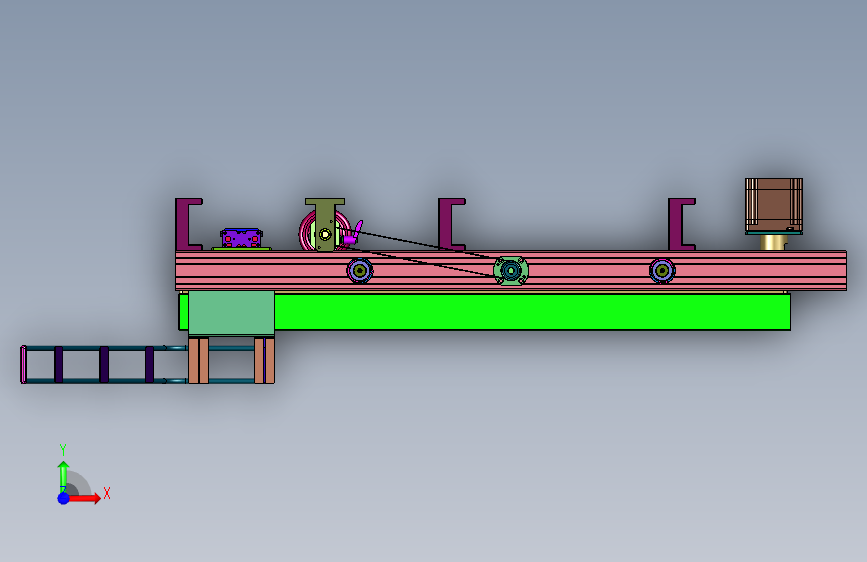Select the brass coupling under the motor
The width and height of the screenshot is (867, 562).
tap(774, 242)
